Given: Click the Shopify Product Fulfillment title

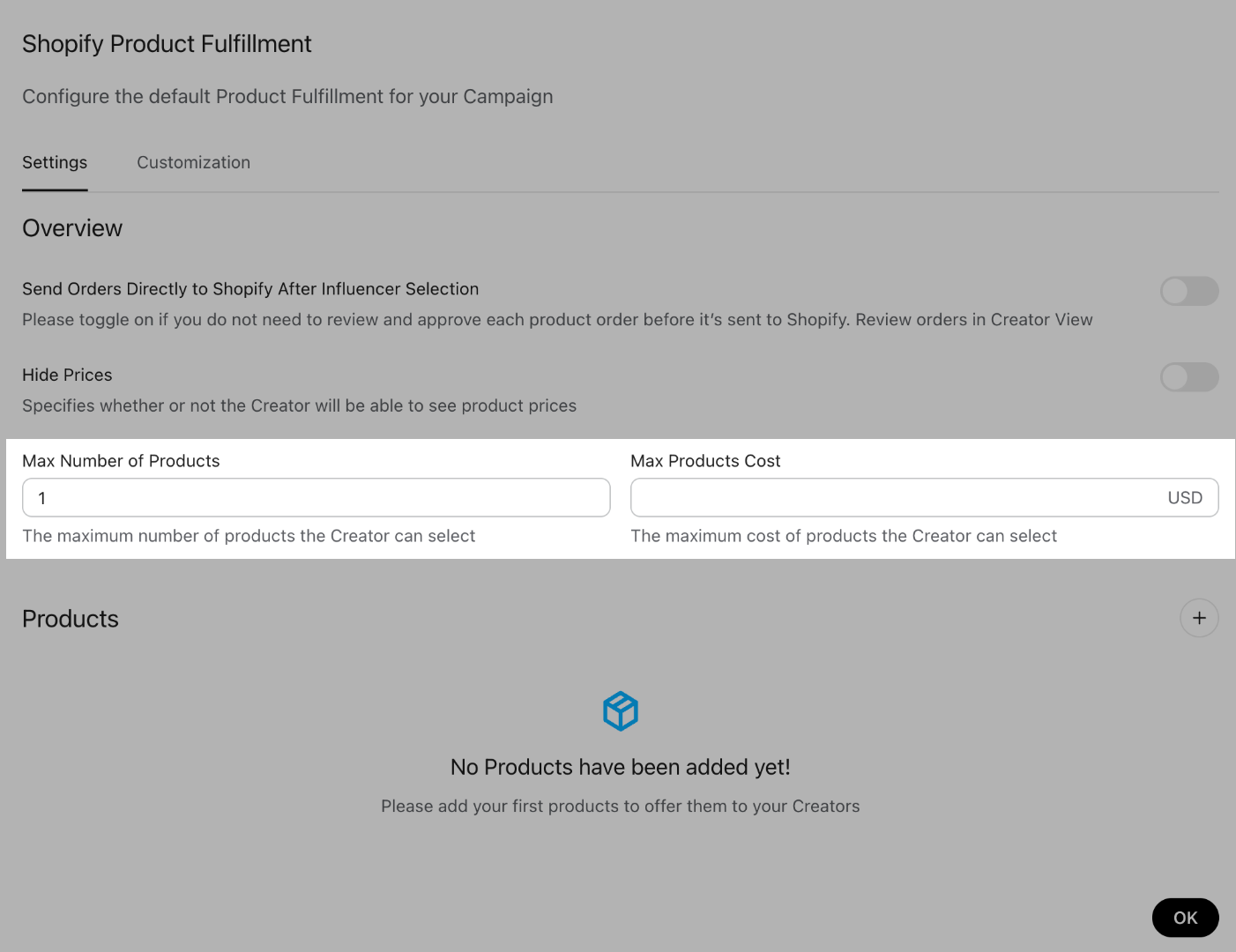Looking at the screenshot, I should (x=167, y=44).
